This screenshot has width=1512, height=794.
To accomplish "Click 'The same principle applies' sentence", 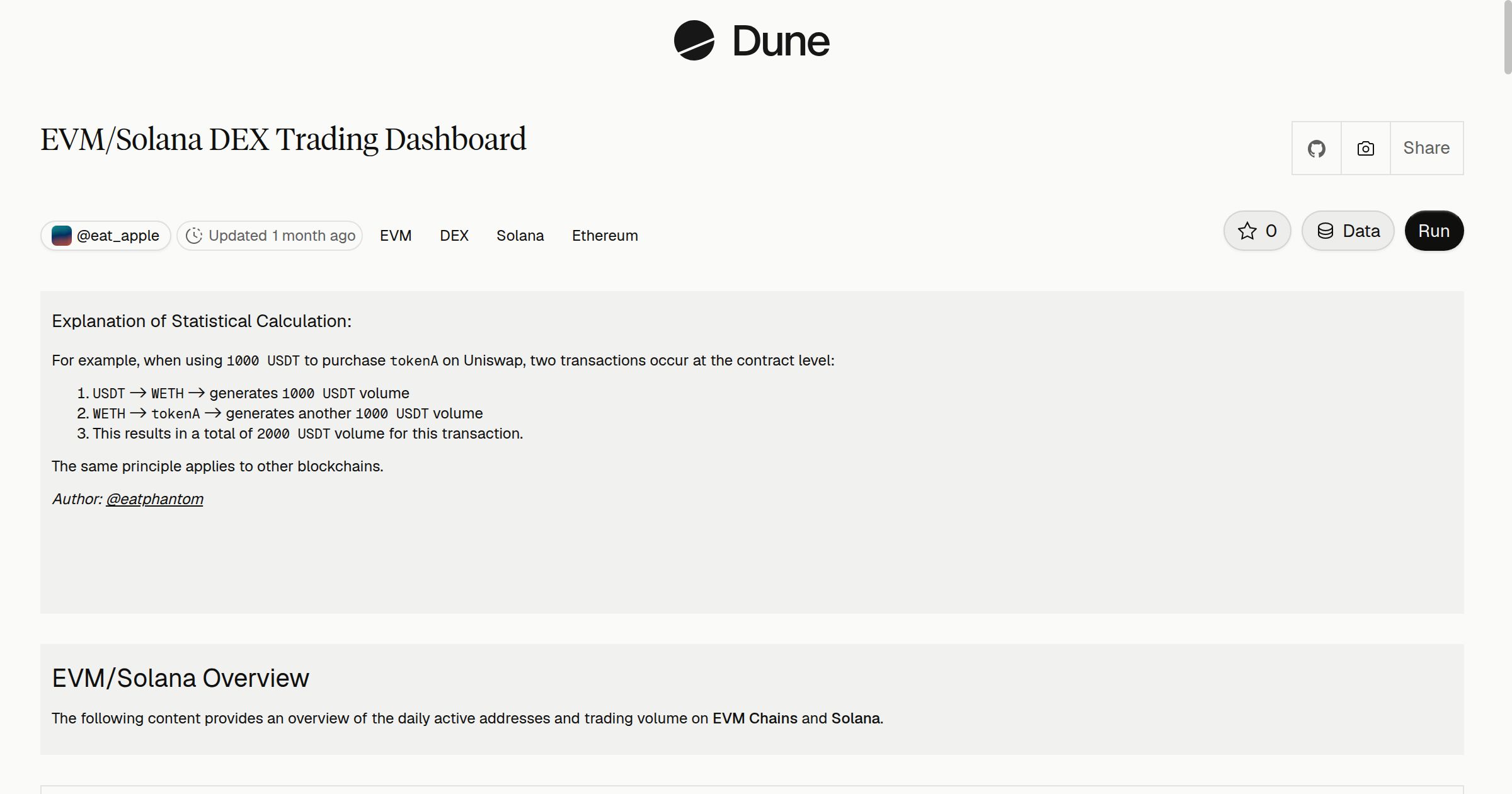I will click(217, 466).
